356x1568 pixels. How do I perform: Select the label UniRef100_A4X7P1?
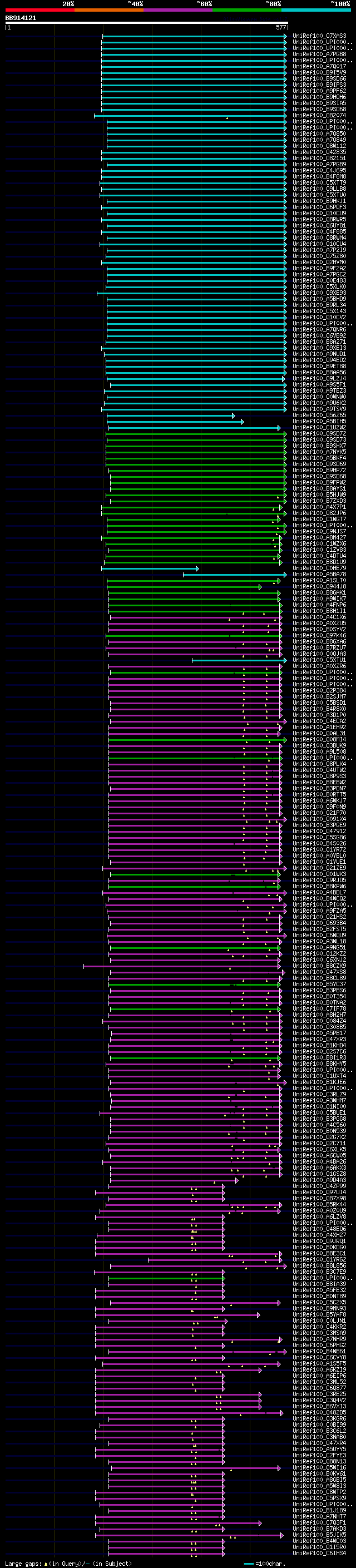click(x=319, y=507)
